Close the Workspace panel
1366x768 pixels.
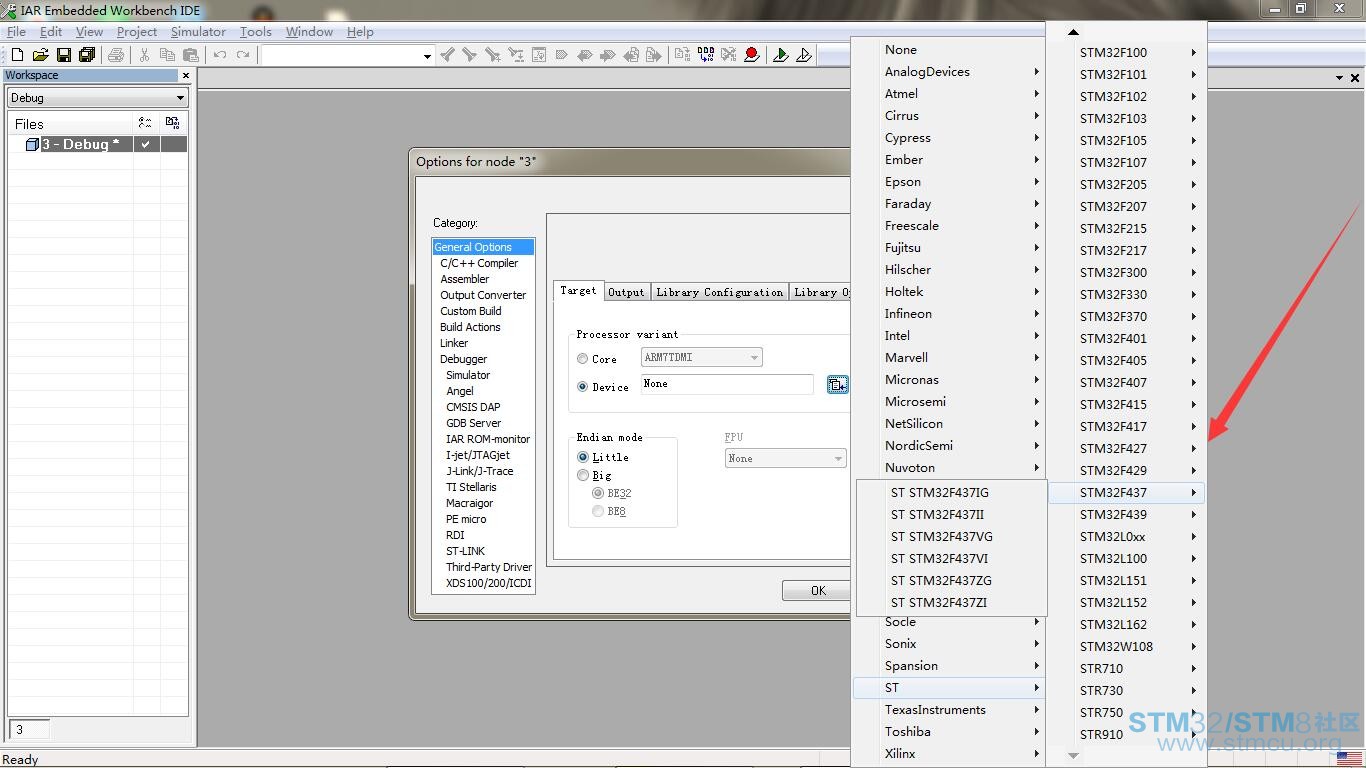185,75
